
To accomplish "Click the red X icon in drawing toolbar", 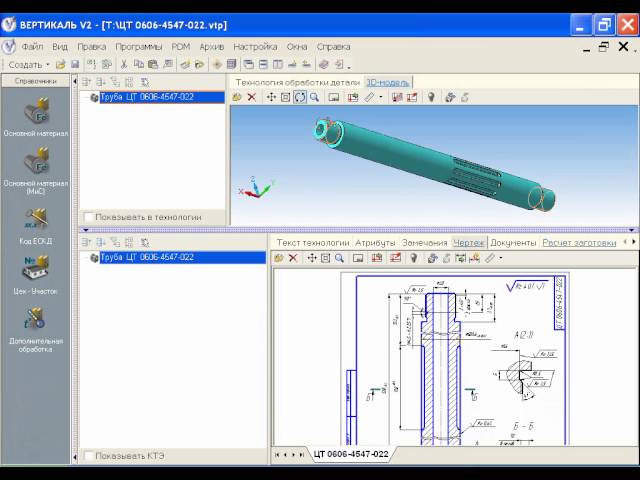I will 293,258.
